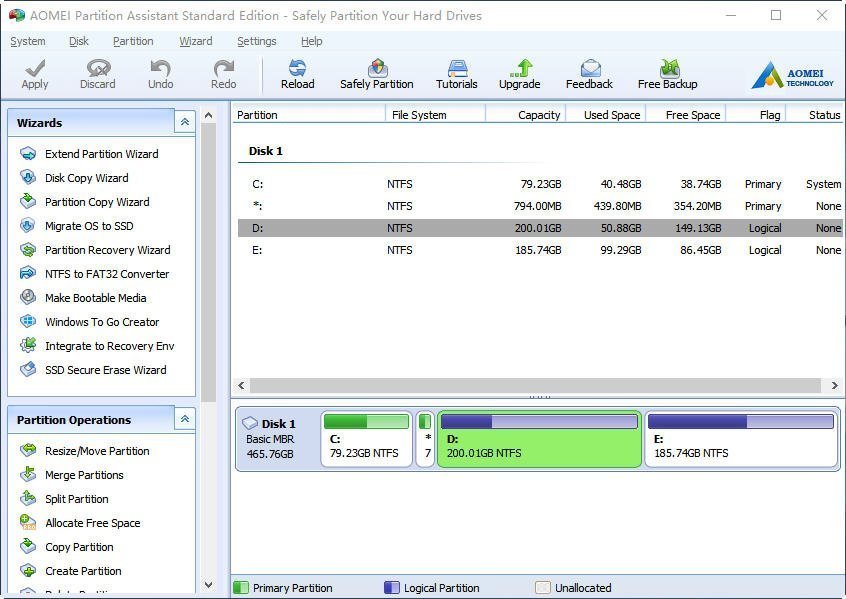Open the Disk menu

(x=79, y=41)
